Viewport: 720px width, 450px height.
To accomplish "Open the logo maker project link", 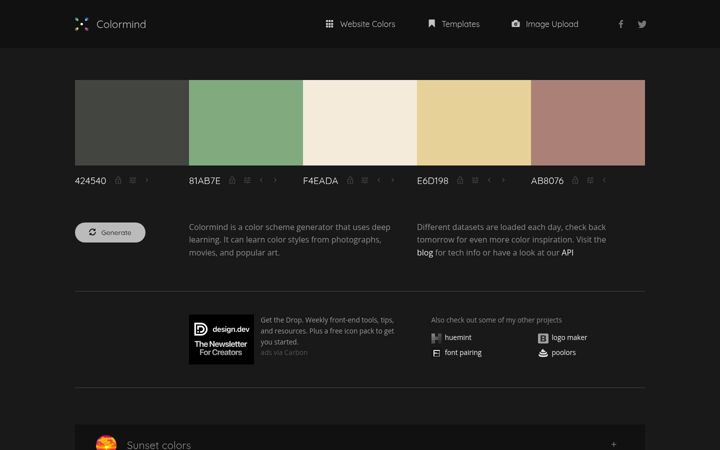I will point(569,338).
